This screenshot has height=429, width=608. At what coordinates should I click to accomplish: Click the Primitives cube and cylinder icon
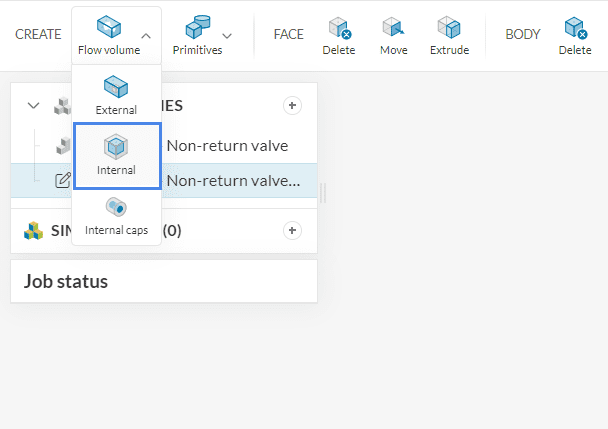click(x=197, y=27)
